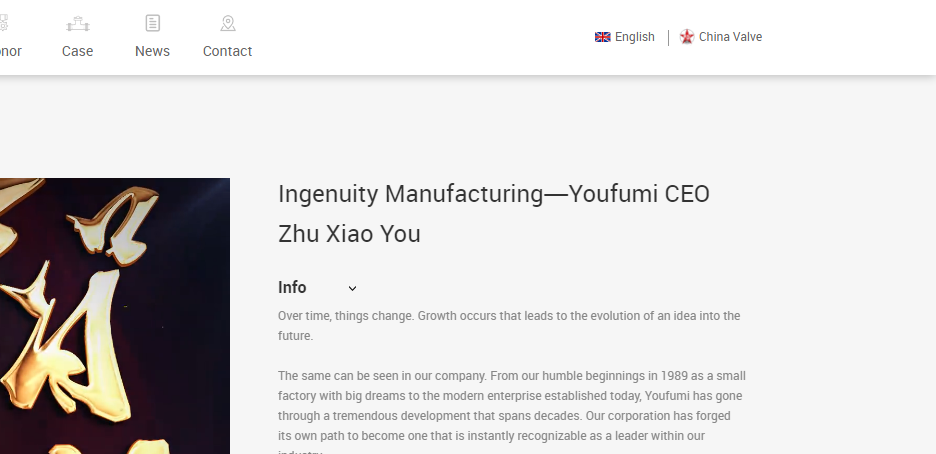This screenshot has height=454, width=936.
Task: Click the Ingenuity Manufacturing article title
Action: pos(494,214)
